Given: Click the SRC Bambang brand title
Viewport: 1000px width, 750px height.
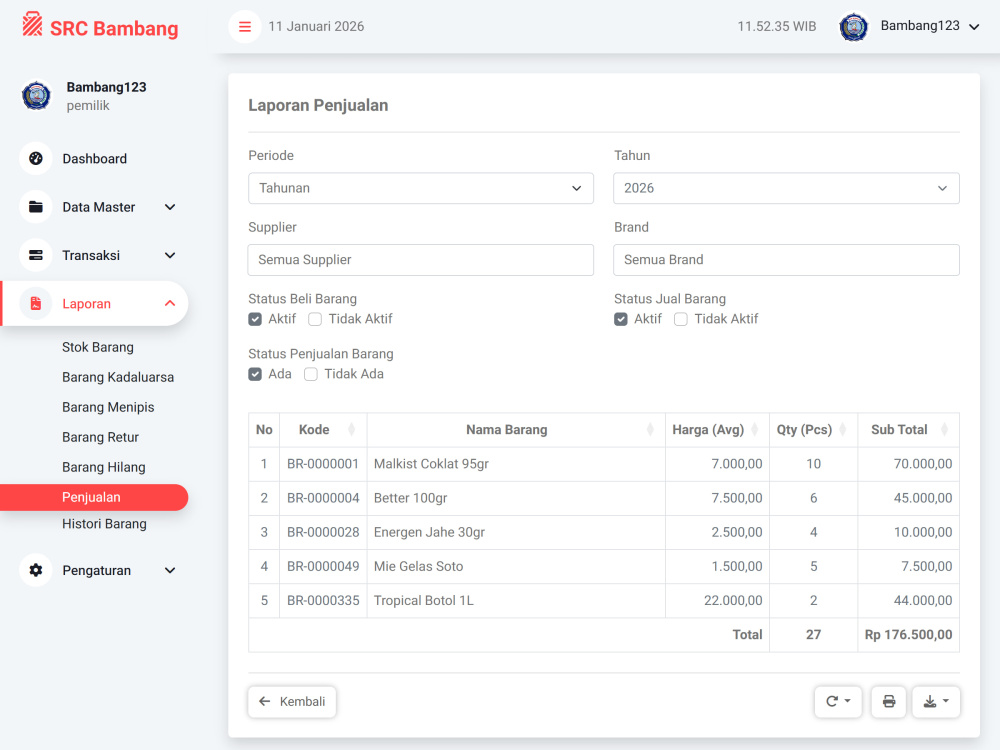Looking at the screenshot, I should (x=114, y=29).
